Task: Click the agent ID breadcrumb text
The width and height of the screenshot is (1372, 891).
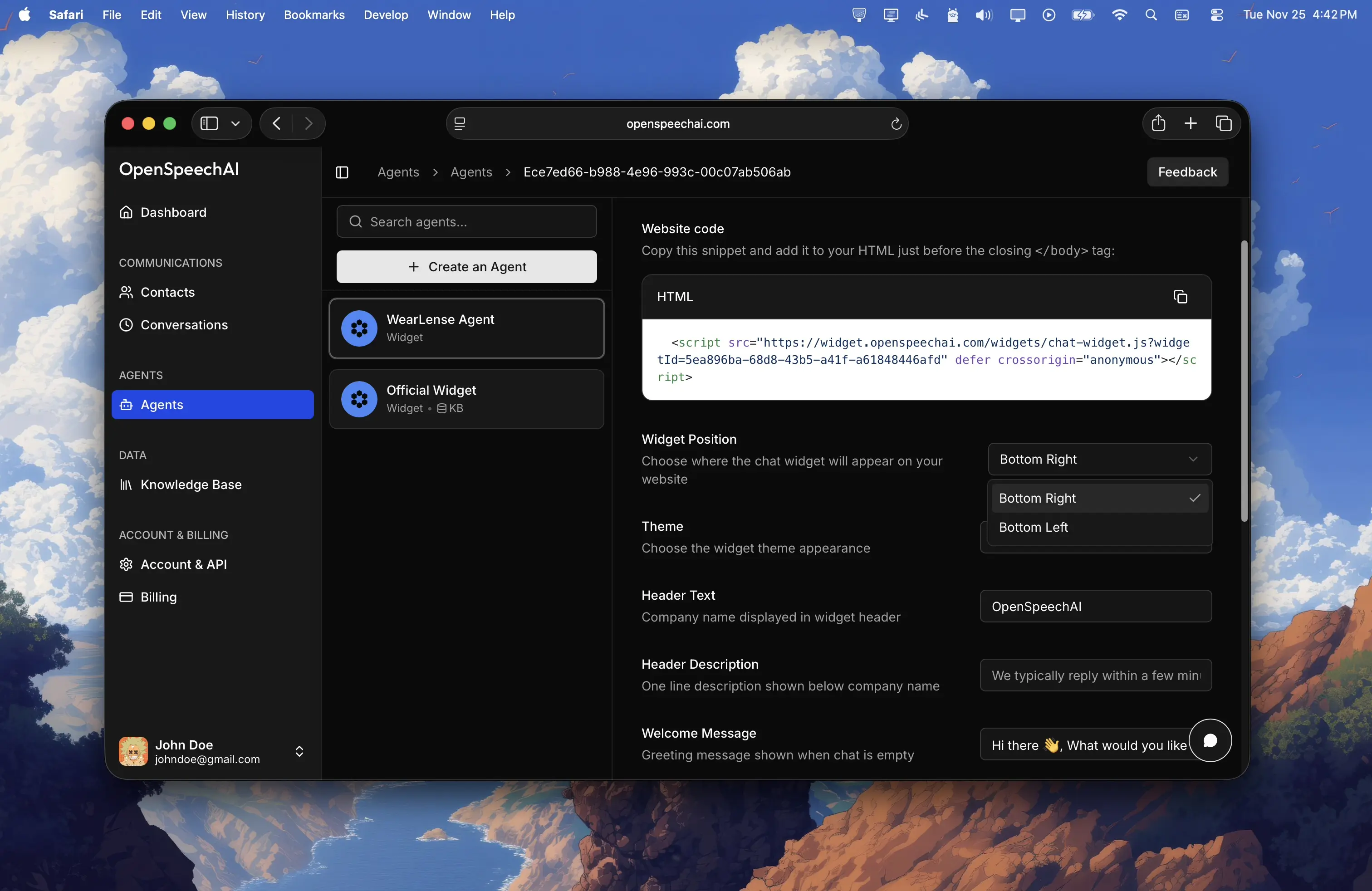Action: point(657,172)
